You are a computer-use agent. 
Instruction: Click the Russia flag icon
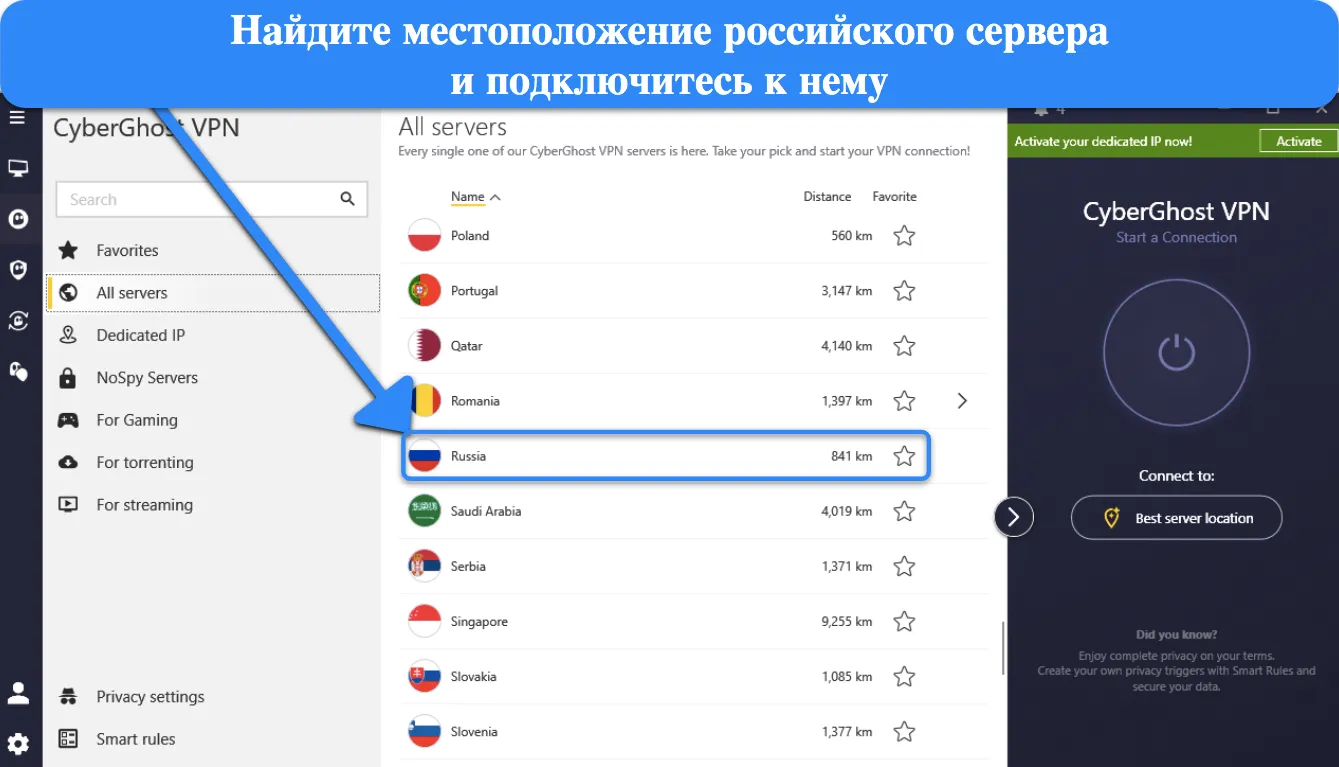(425, 456)
